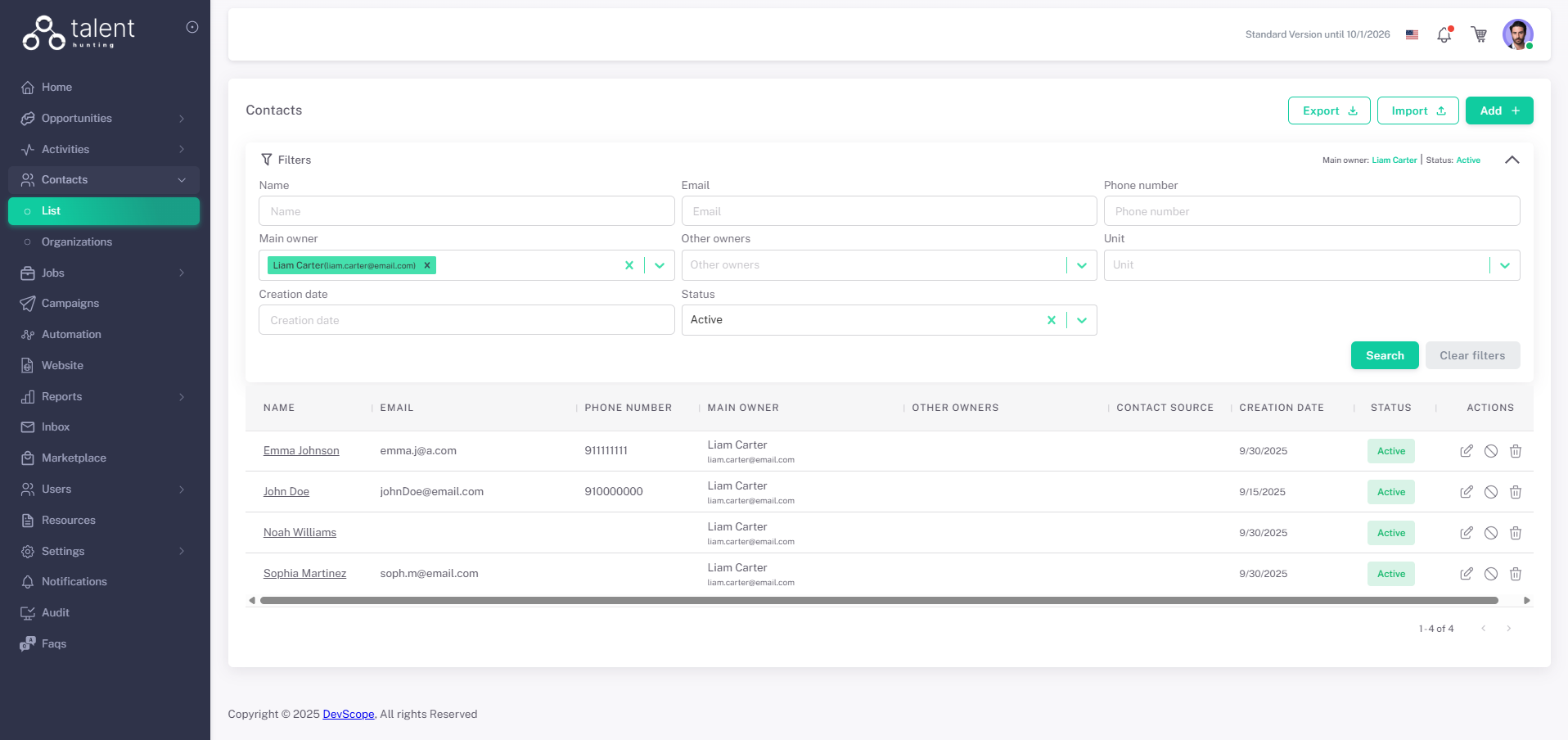Open Organizations in the sidebar
Screen dimensions: 1568x740
77,241
